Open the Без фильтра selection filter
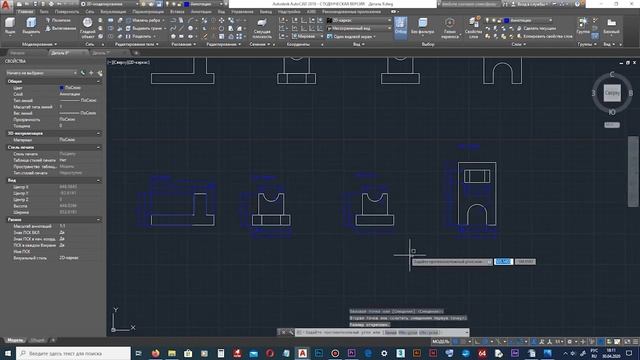 pyautogui.click(x=422, y=26)
